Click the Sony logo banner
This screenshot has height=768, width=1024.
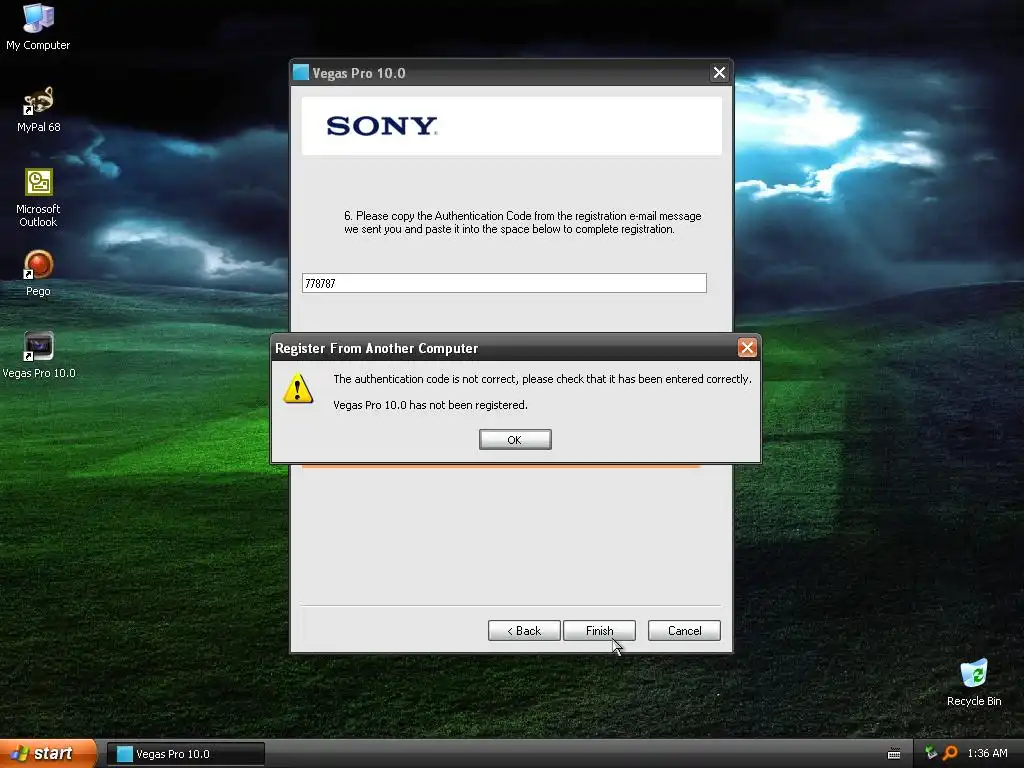[x=511, y=126]
